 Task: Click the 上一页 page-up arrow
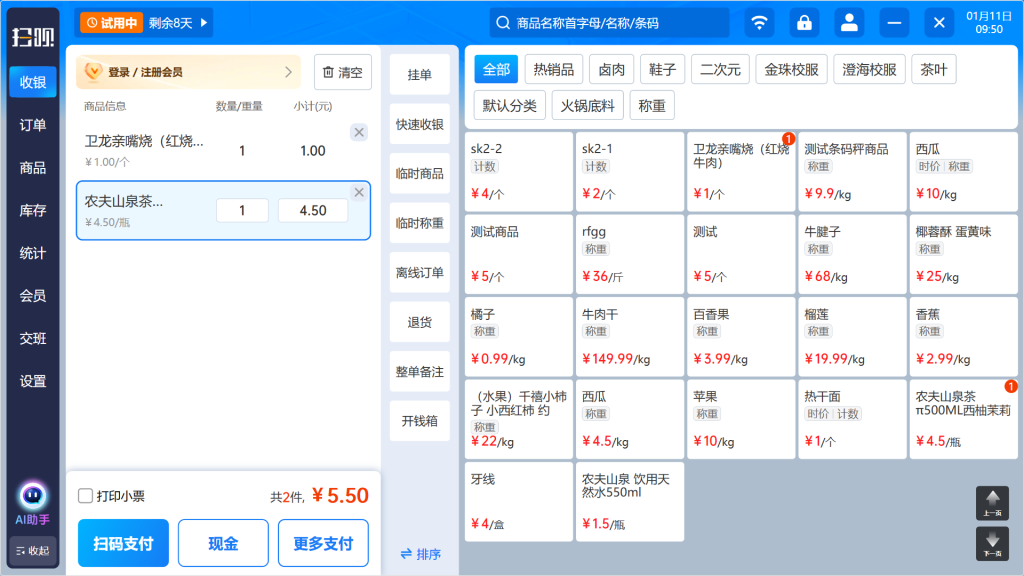992,502
